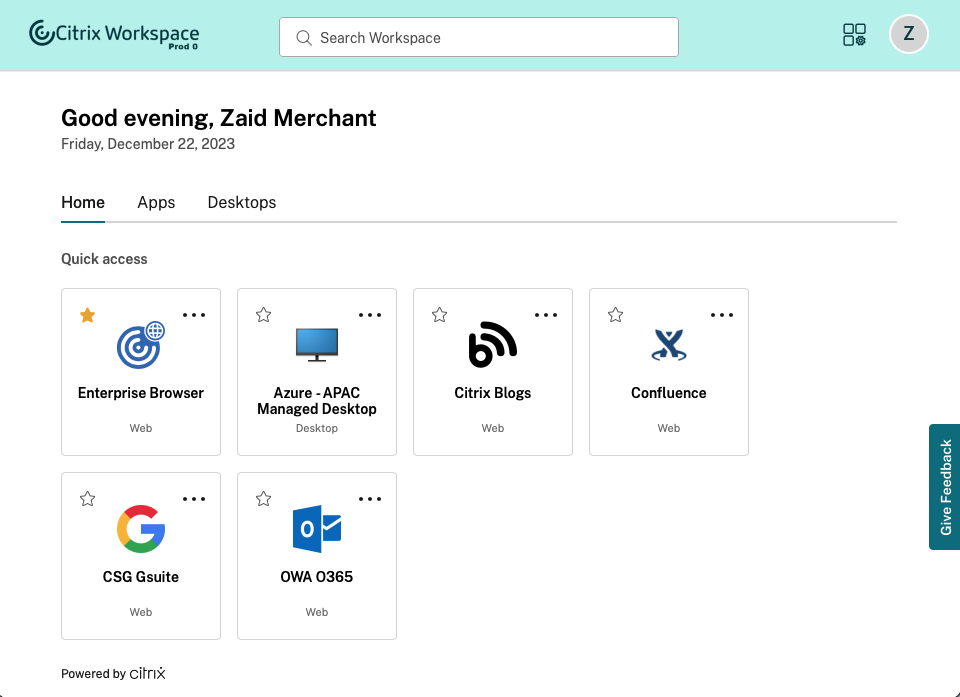Toggle the favorite star on Confluence
This screenshot has height=697, width=960.
click(x=616, y=315)
